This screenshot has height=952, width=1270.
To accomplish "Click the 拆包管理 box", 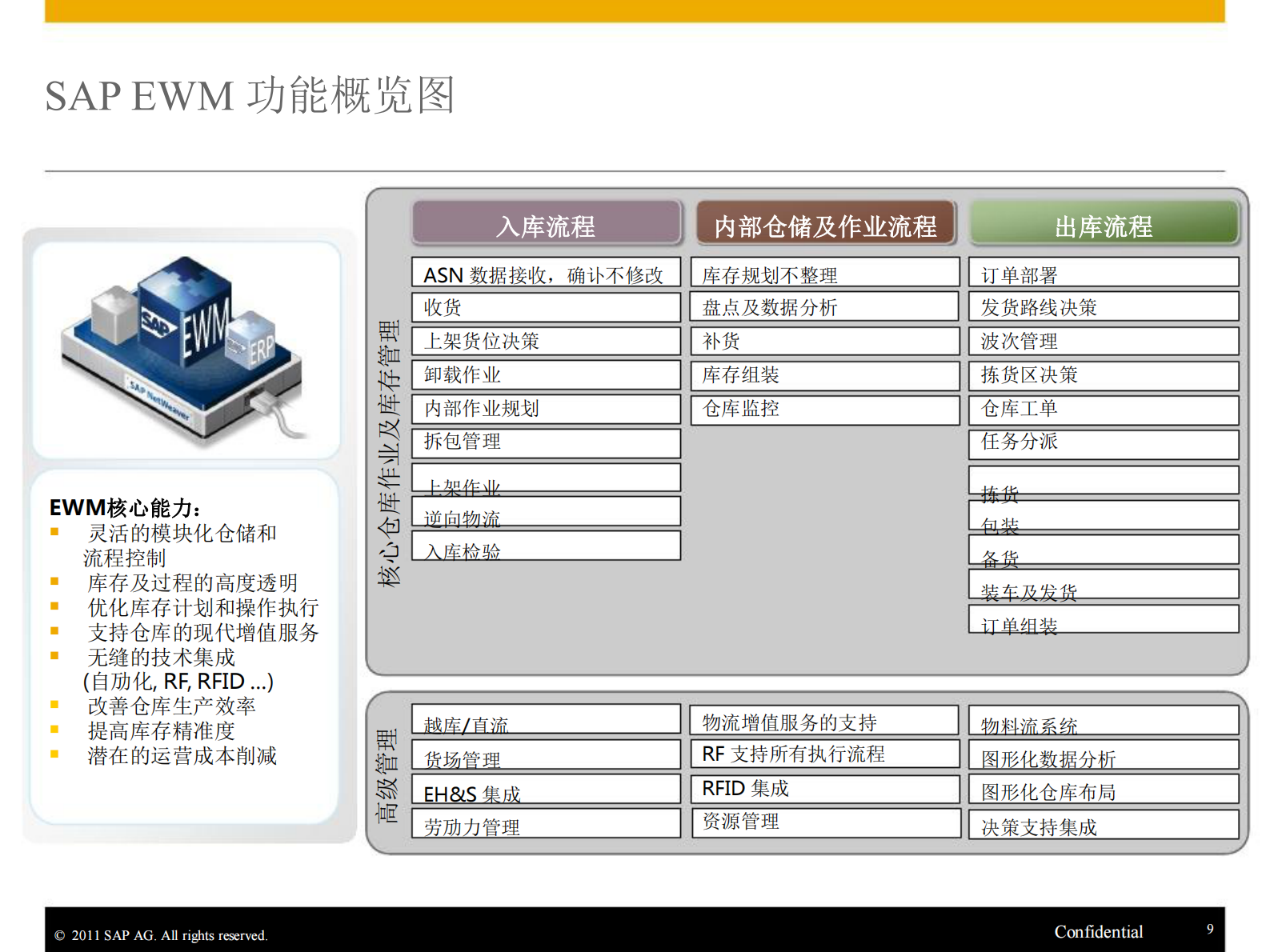I will [x=547, y=443].
